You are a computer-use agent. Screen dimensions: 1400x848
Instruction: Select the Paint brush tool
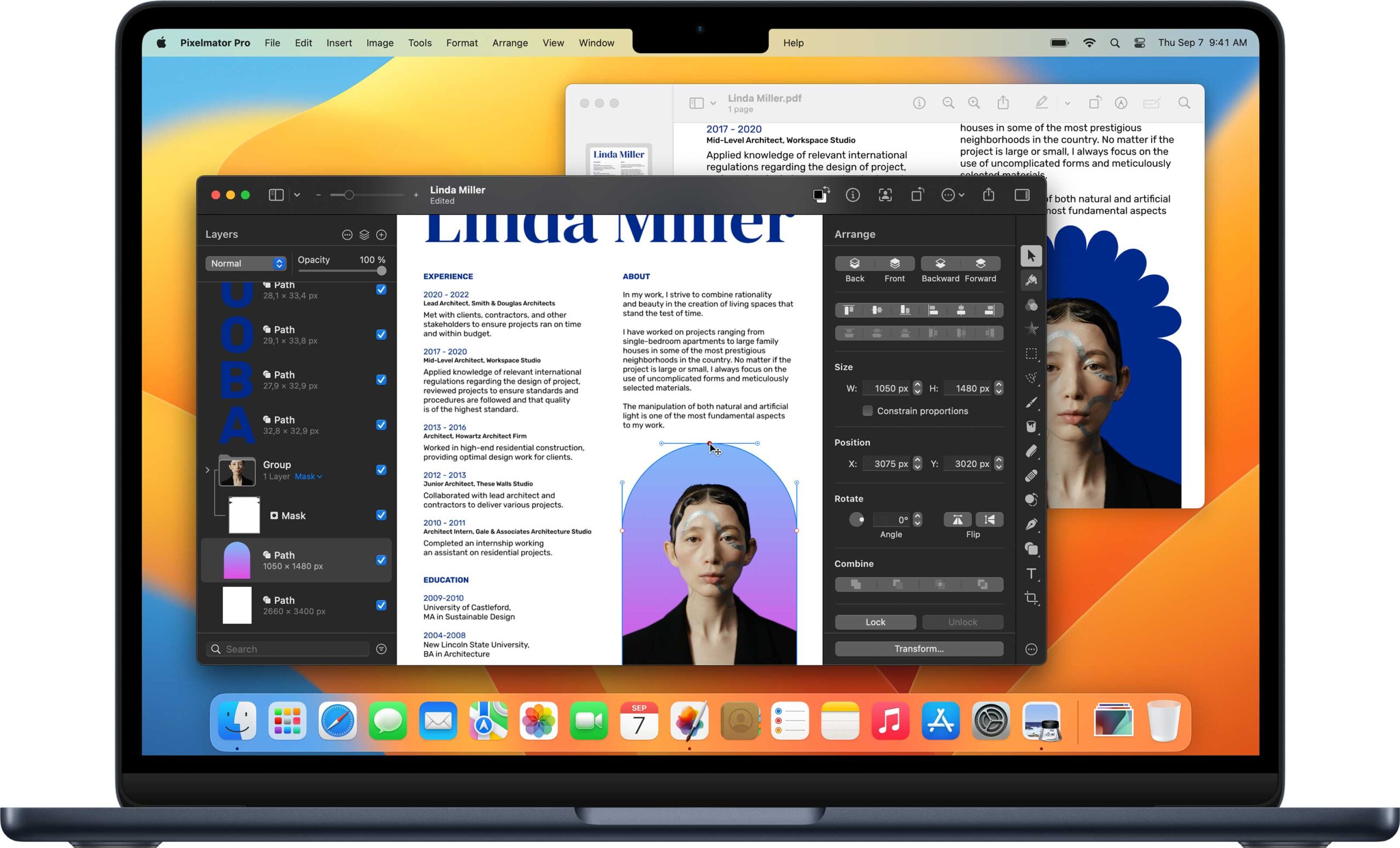click(x=1031, y=403)
